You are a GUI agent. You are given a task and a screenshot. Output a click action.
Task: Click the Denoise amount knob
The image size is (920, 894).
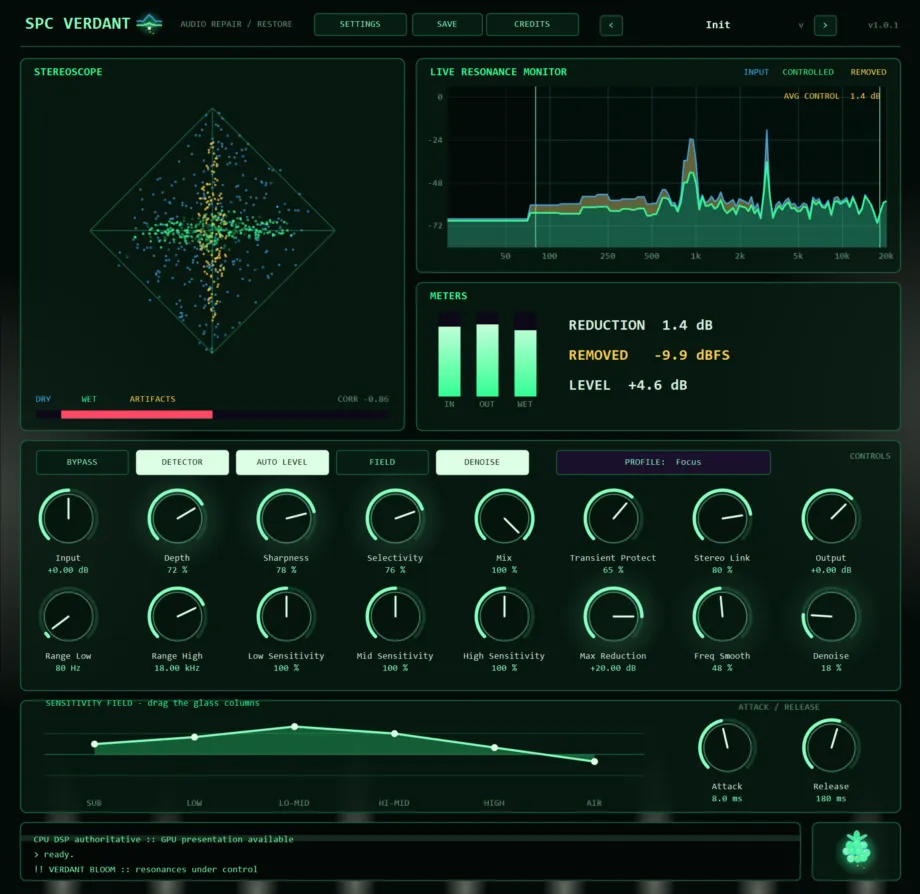[x=831, y=616]
